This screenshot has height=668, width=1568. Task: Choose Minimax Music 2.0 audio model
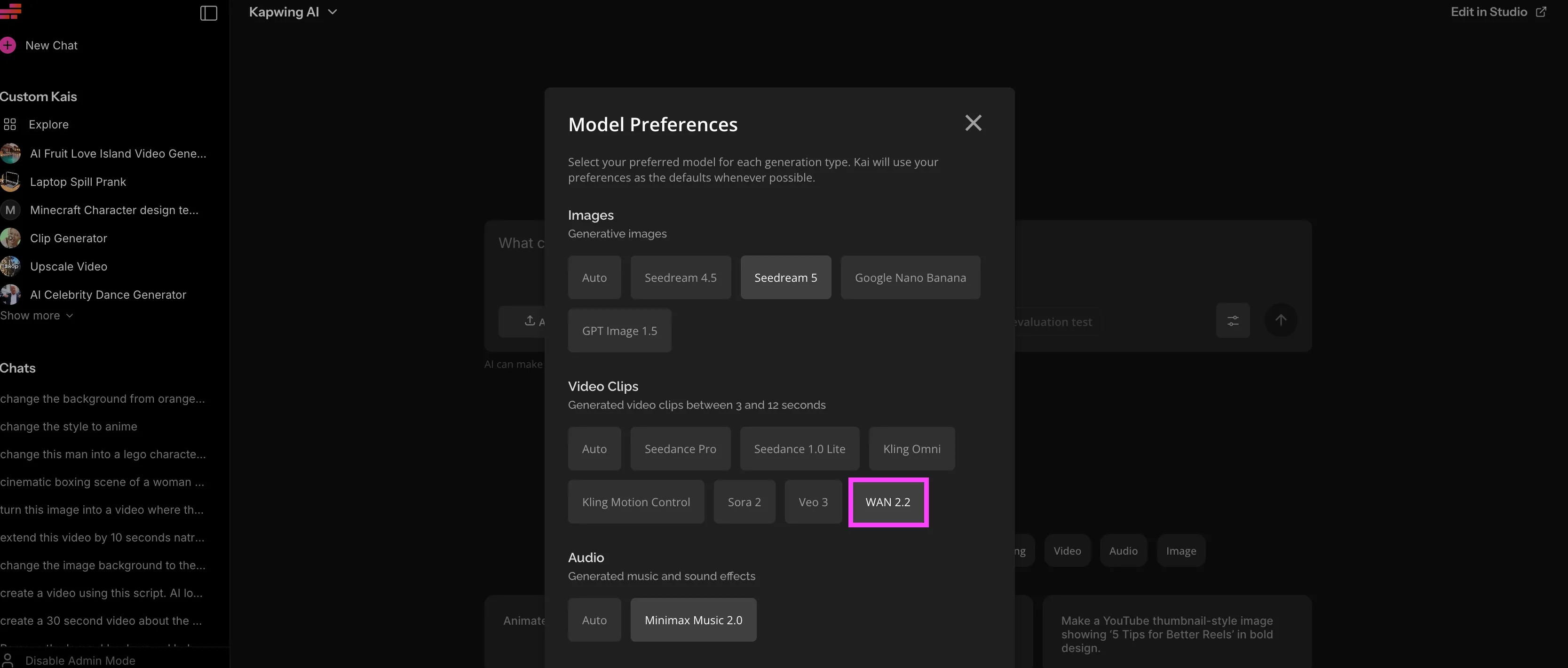(x=693, y=620)
